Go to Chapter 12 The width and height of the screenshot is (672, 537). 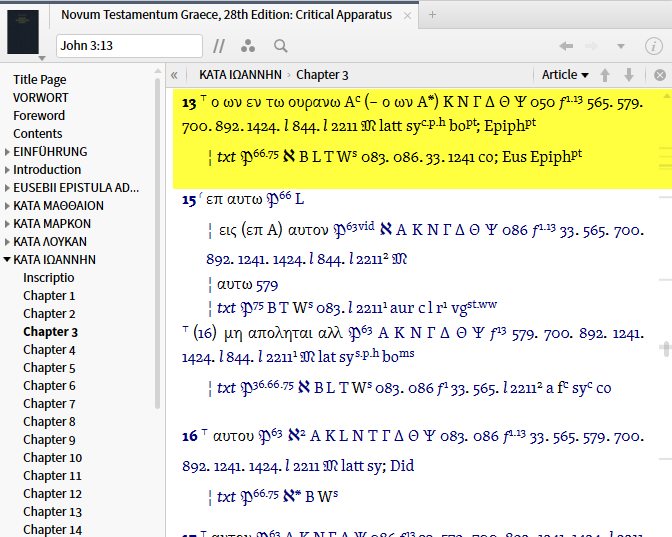[x=52, y=494]
